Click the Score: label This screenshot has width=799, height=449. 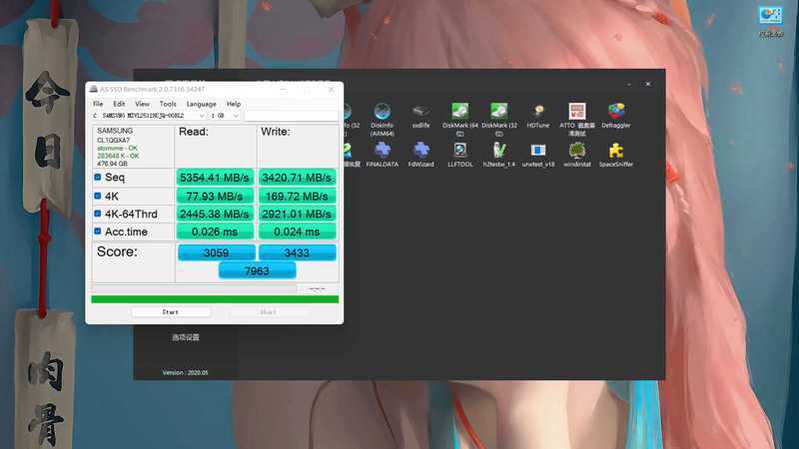117,252
